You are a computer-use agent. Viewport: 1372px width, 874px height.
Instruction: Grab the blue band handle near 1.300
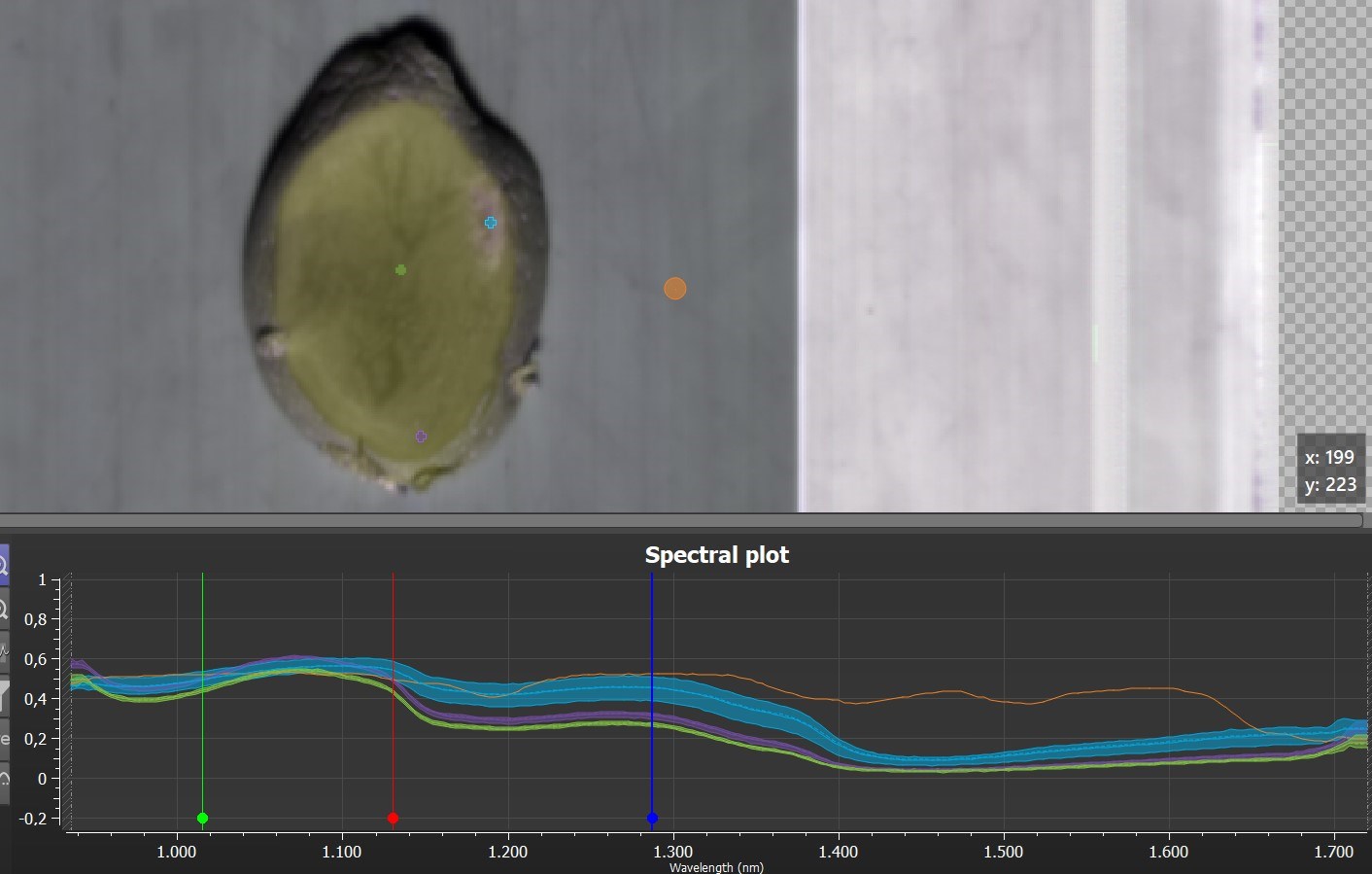pyautogui.click(x=652, y=819)
